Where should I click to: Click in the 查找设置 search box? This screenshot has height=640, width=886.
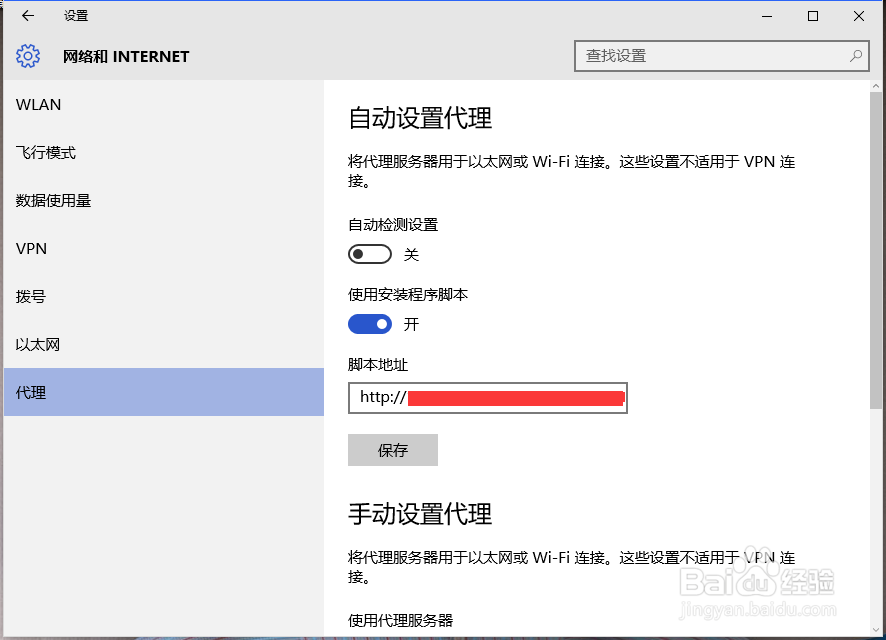(x=722, y=56)
